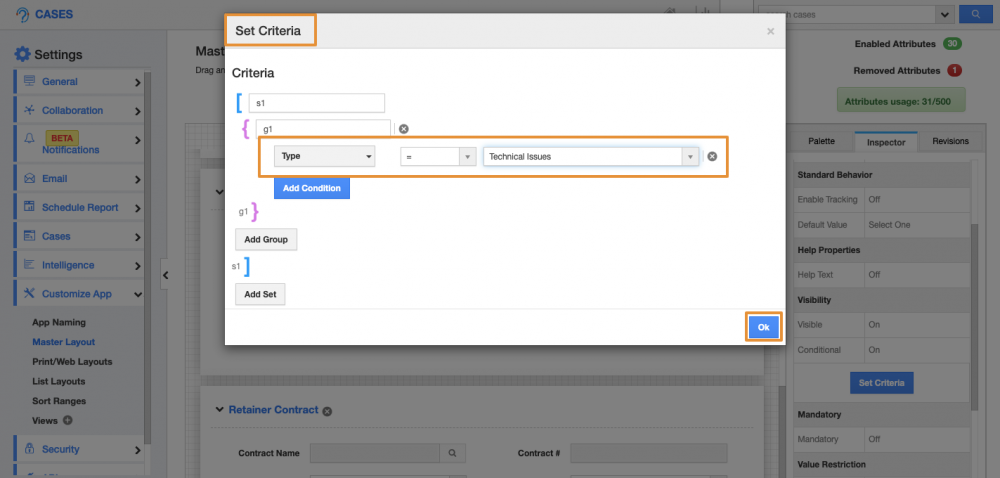Confirm criteria with Ok button

[763, 327]
